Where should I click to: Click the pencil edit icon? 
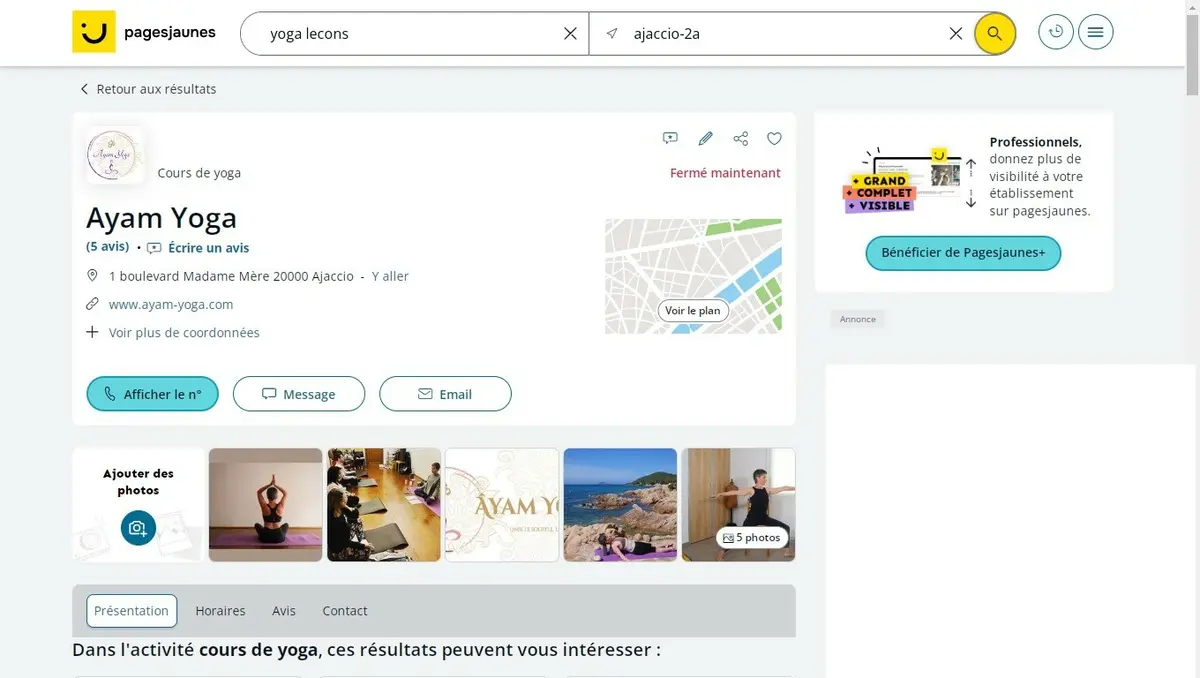tap(705, 139)
